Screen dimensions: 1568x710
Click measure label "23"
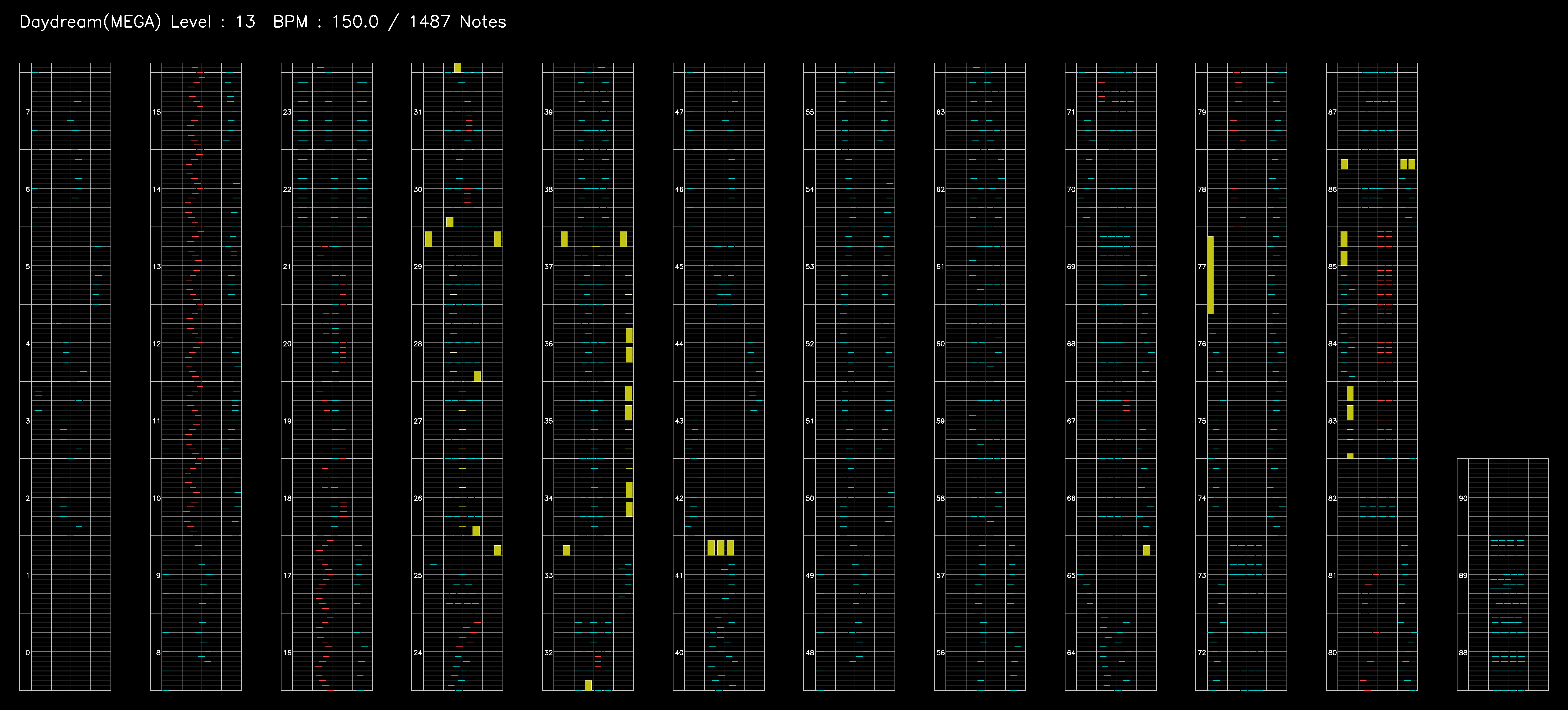287,112
